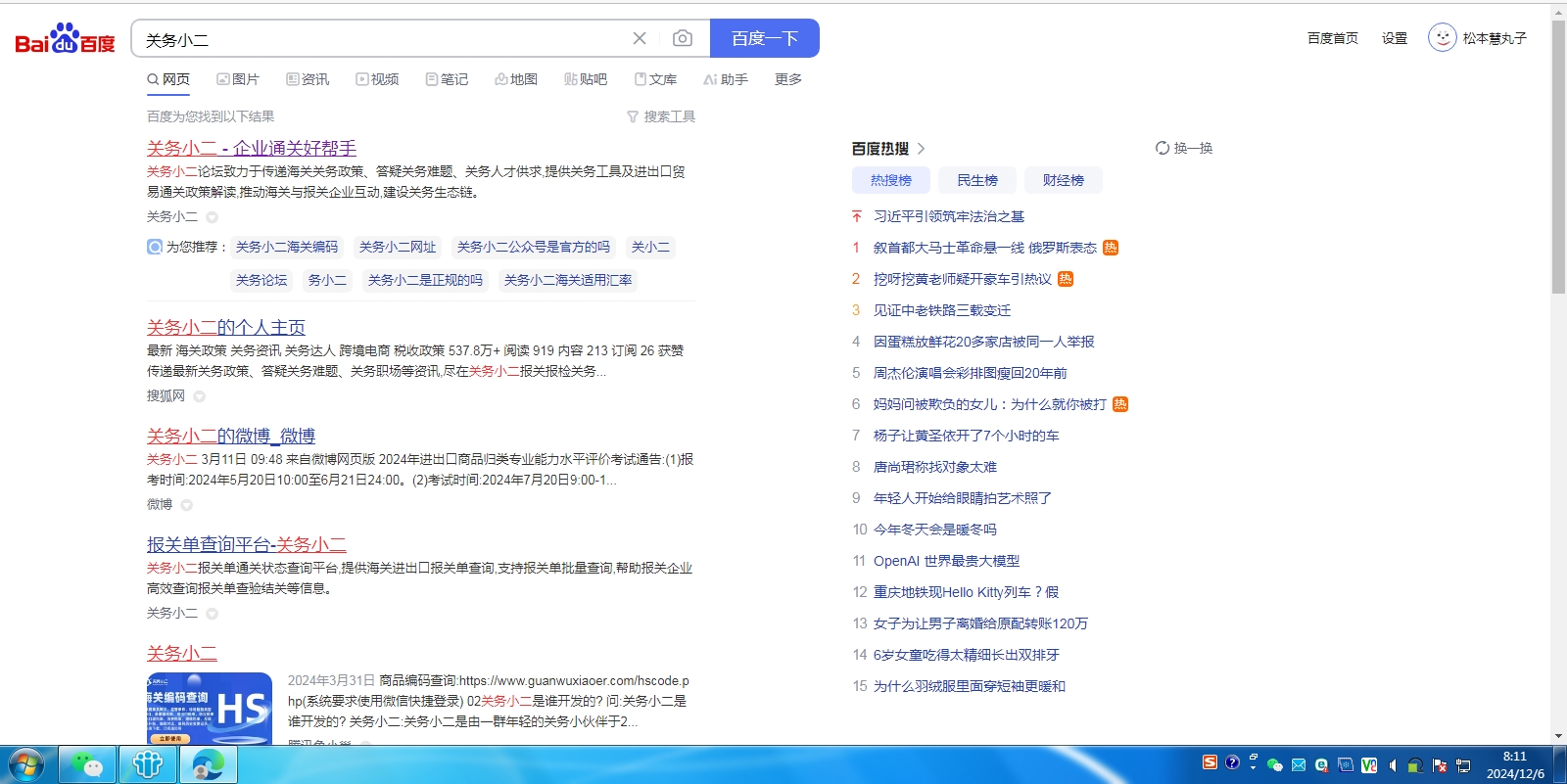Screen dimensions: 1567x784
Task: Open result 报关单查询平台-关务小二
Action: point(247,544)
